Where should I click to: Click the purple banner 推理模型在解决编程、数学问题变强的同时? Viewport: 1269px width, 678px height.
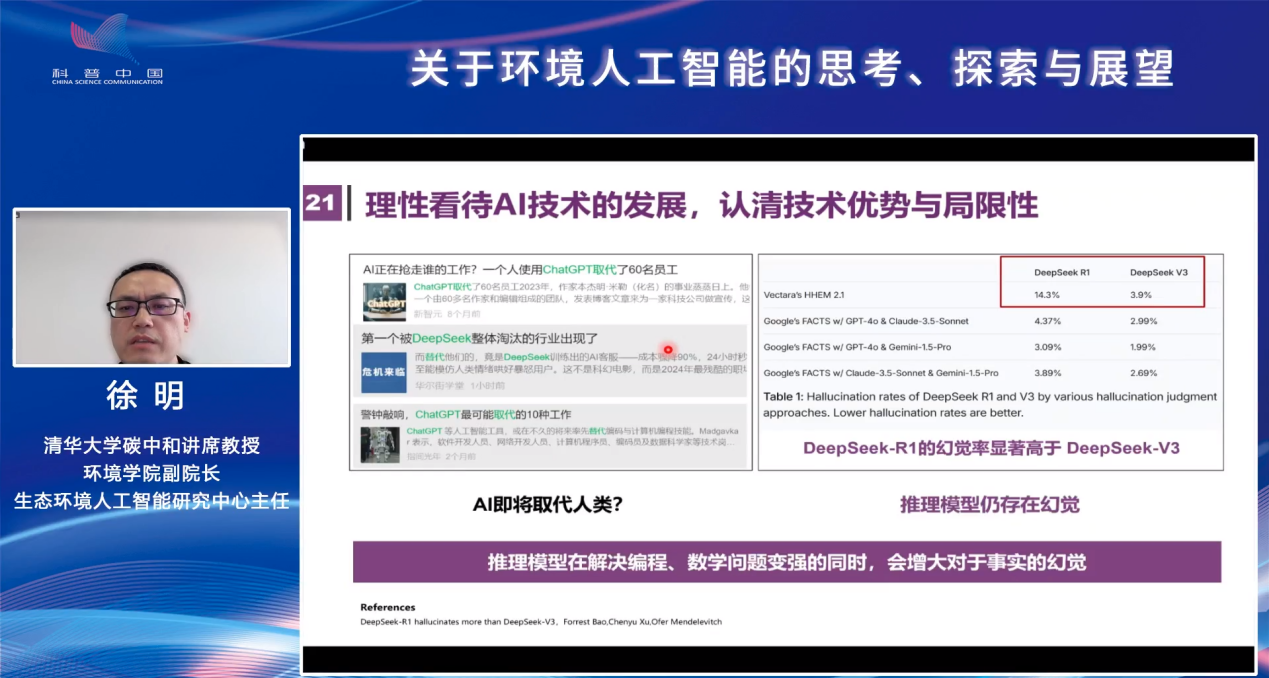[x=787, y=562]
